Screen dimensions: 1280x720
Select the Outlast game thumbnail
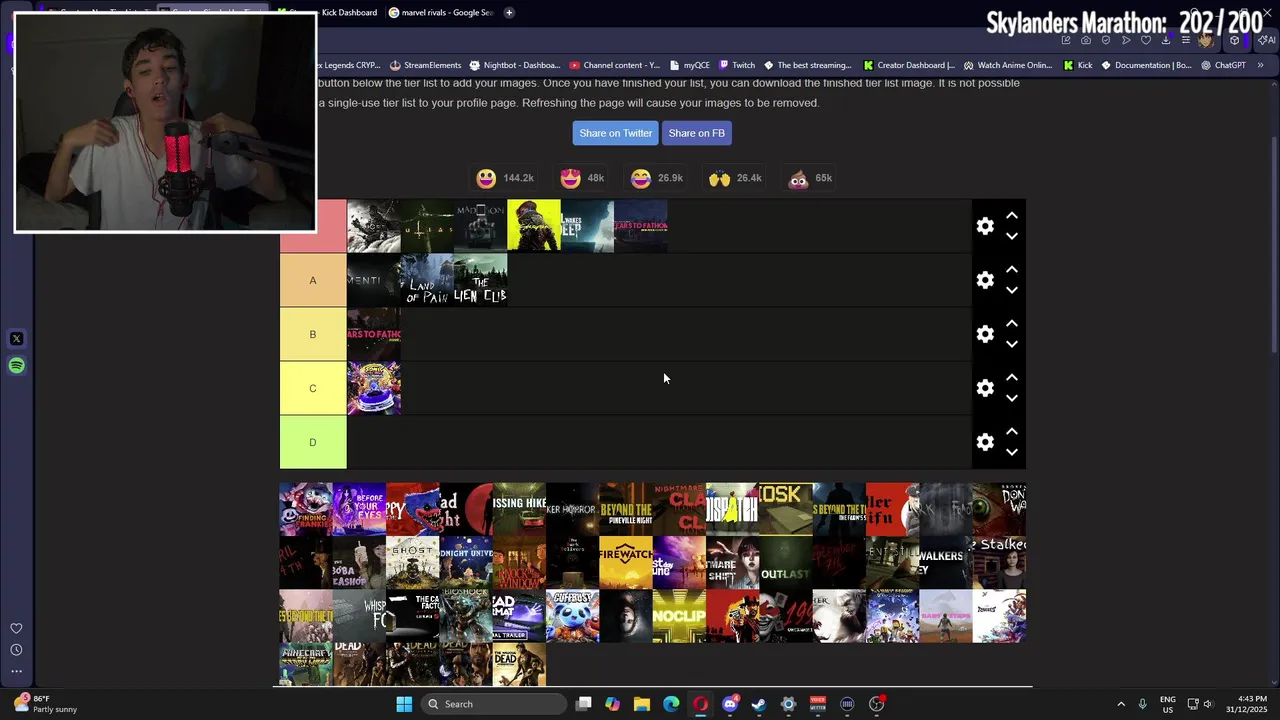(x=786, y=563)
